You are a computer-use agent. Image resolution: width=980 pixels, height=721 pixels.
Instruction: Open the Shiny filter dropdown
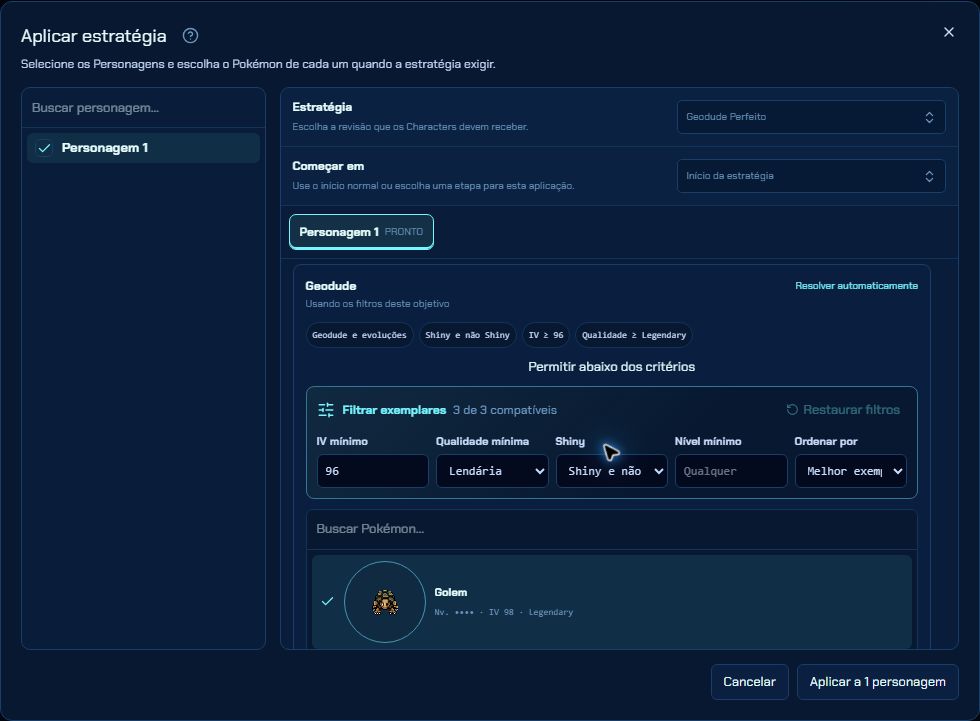click(611, 471)
